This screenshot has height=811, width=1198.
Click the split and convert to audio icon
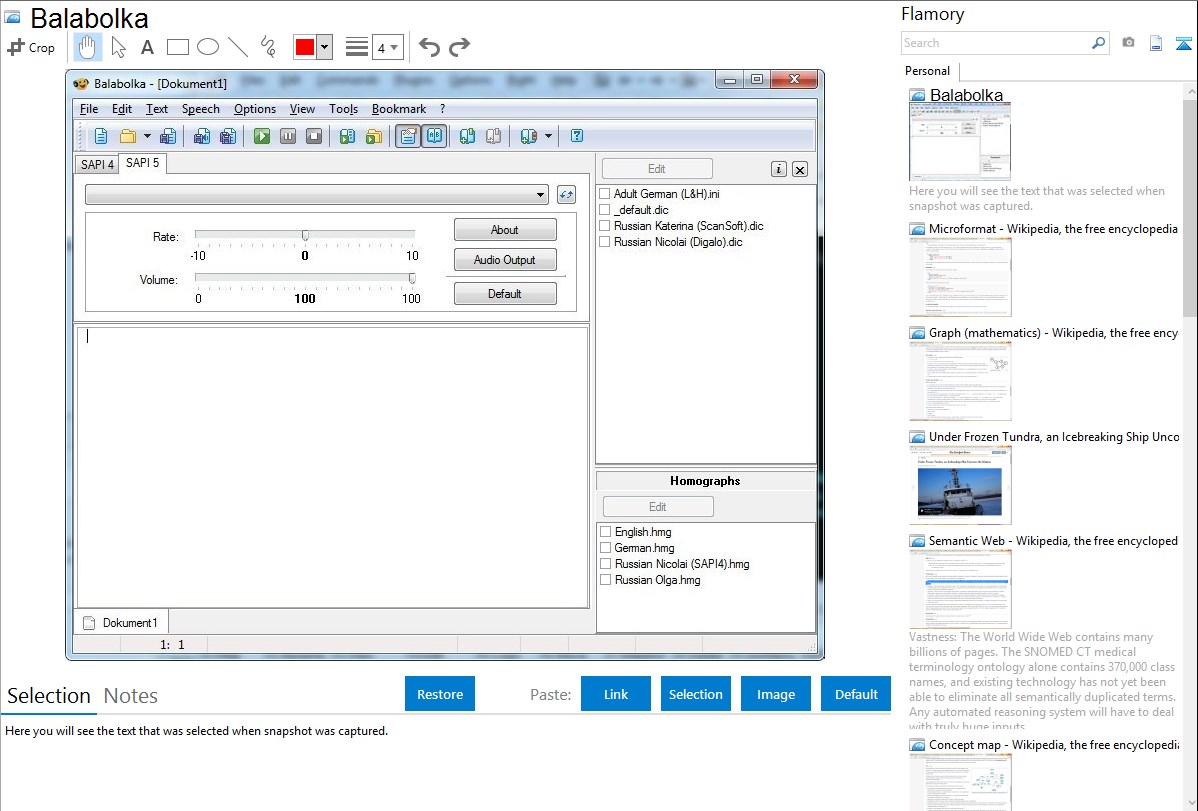[x=228, y=136]
